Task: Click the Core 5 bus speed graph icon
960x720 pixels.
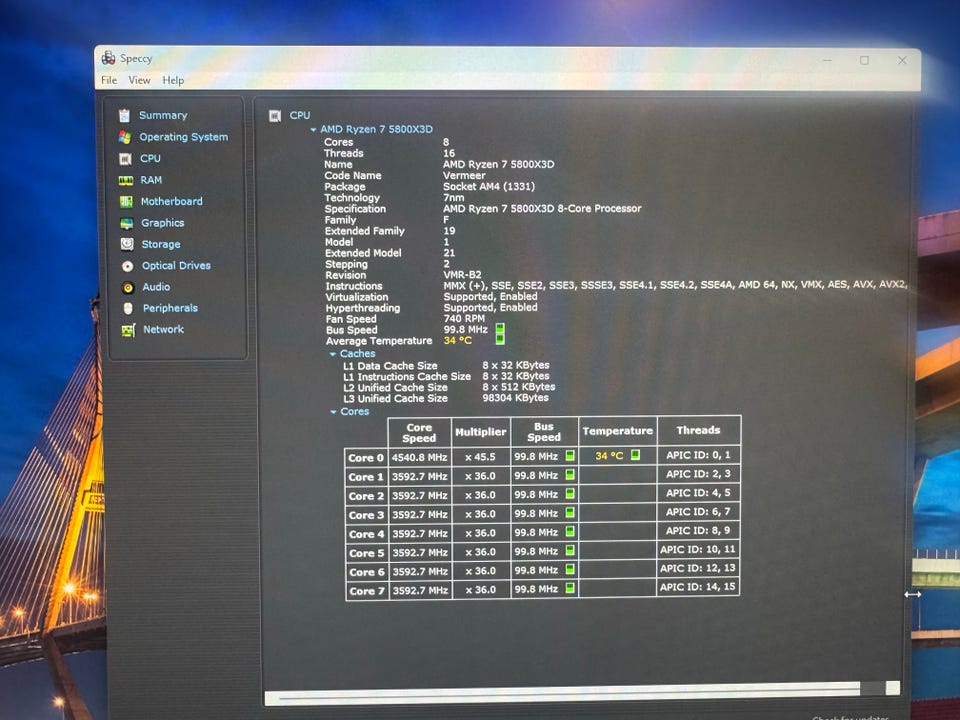Action: point(570,550)
